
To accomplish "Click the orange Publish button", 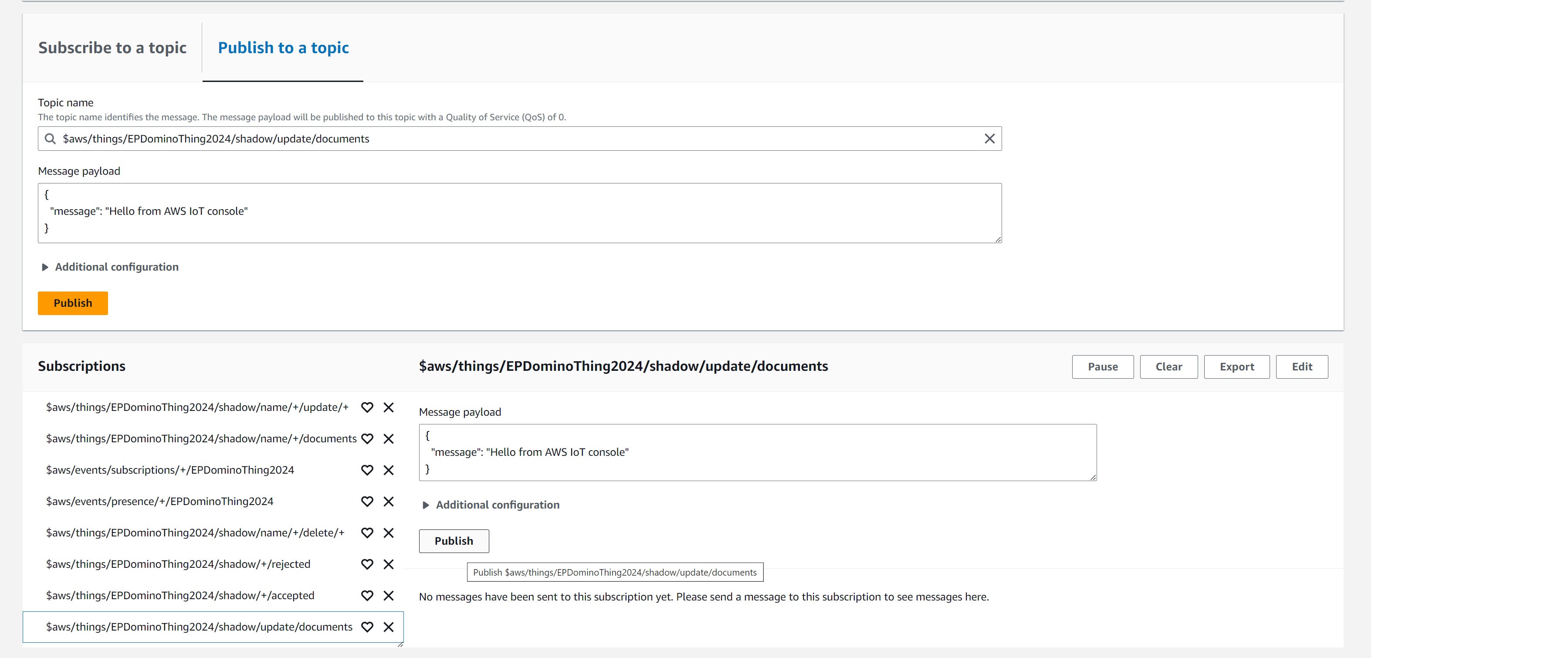I will 73,303.
